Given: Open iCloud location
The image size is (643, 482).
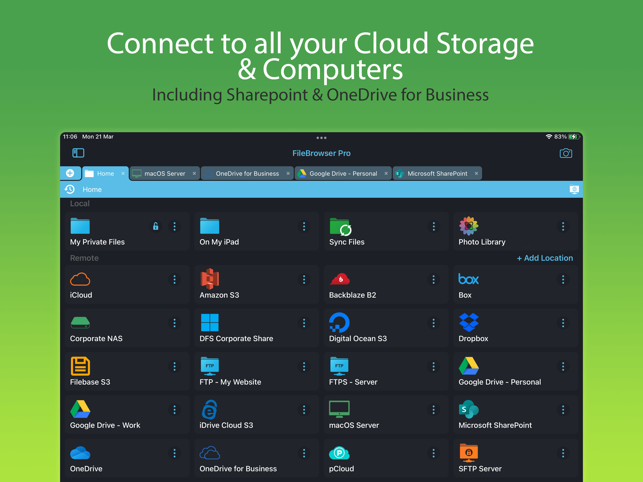Looking at the screenshot, I should click(x=127, y=284).
